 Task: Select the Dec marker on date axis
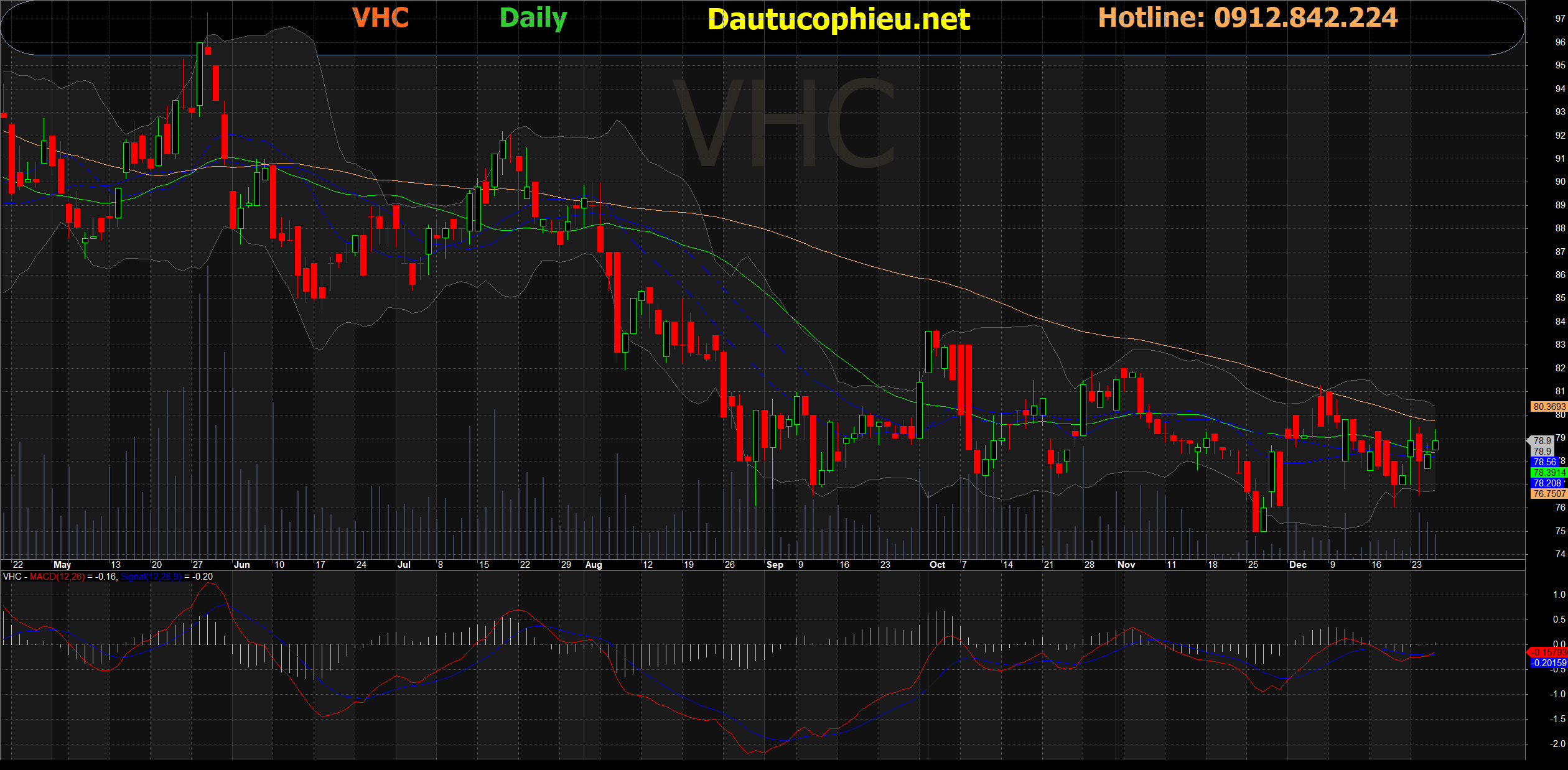pyautogui.click(x=1297, y=565)
